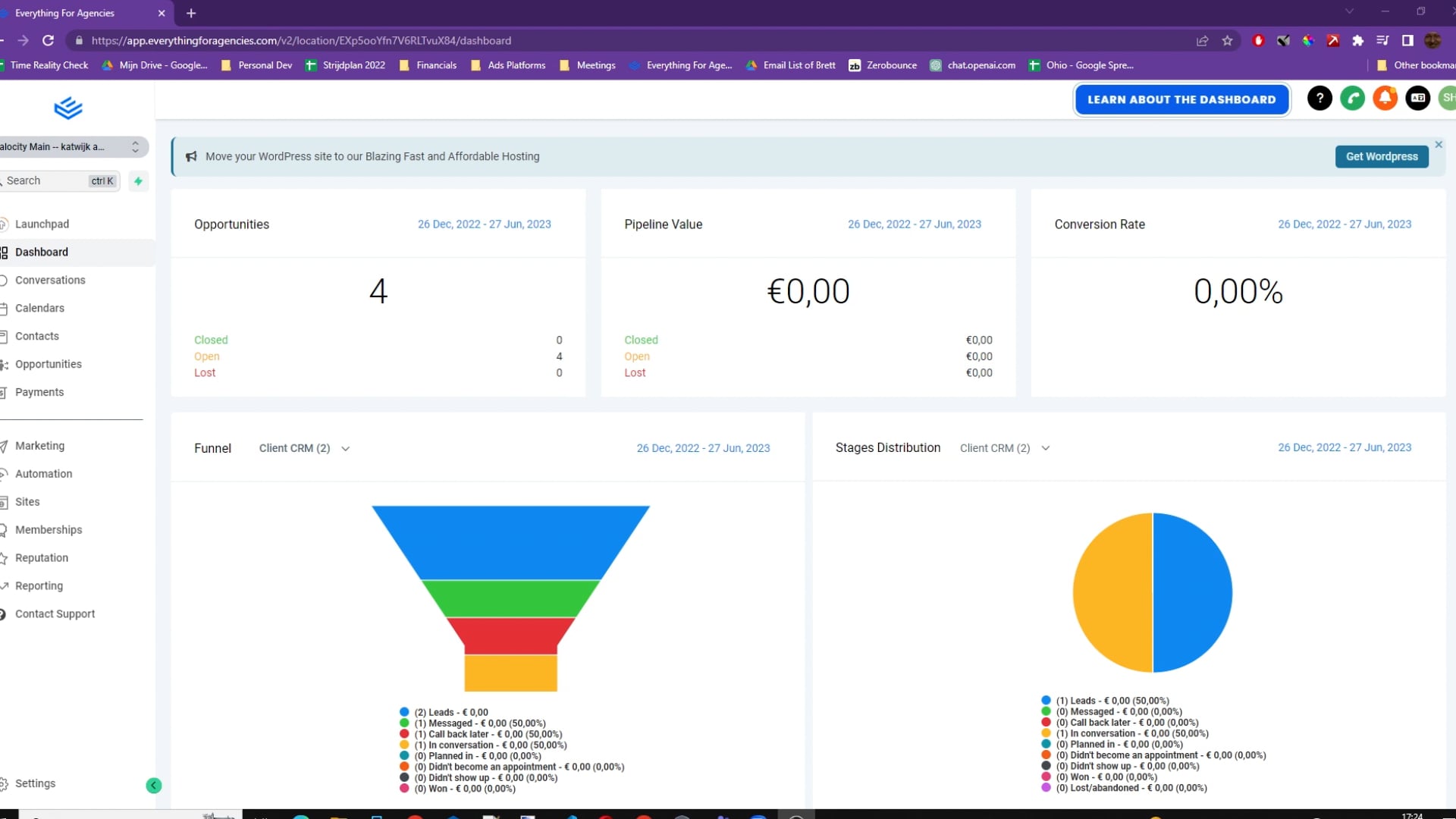
Task: Open Opportunities card date range picker
Action: [x=484, y=224]
